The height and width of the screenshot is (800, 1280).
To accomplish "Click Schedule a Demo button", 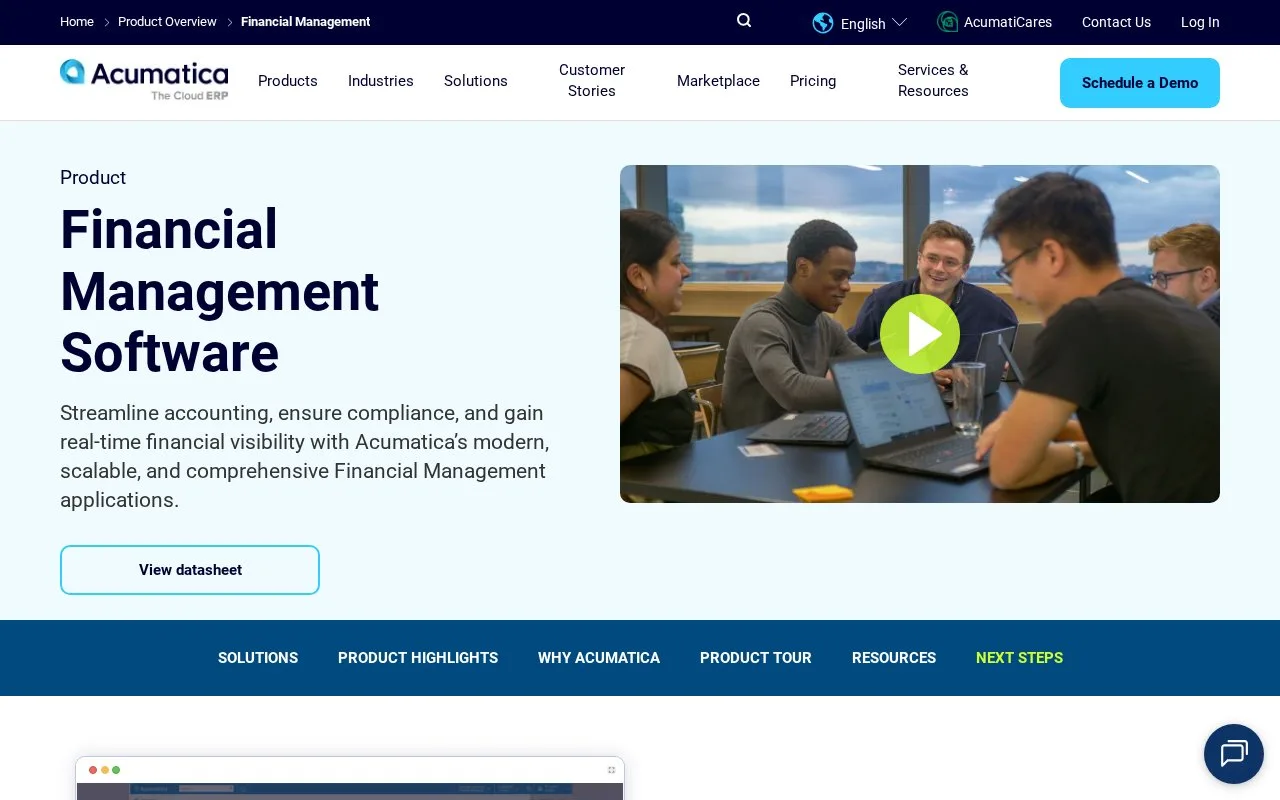I will [1140, 83].
